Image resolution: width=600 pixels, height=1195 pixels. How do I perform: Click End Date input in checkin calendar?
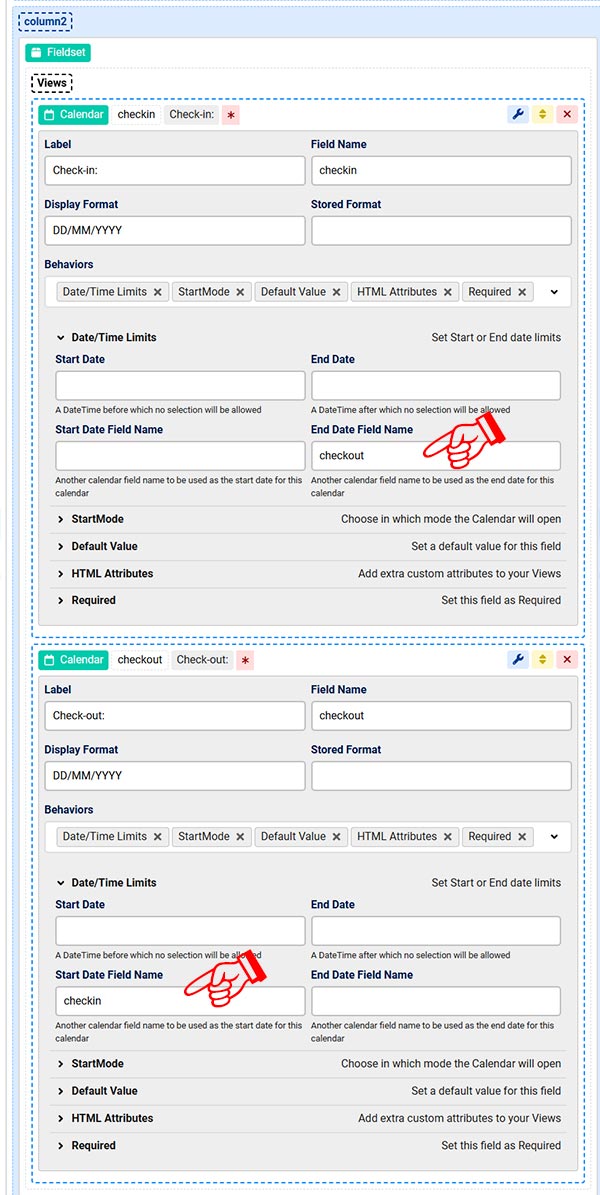[x=436, y=386]
